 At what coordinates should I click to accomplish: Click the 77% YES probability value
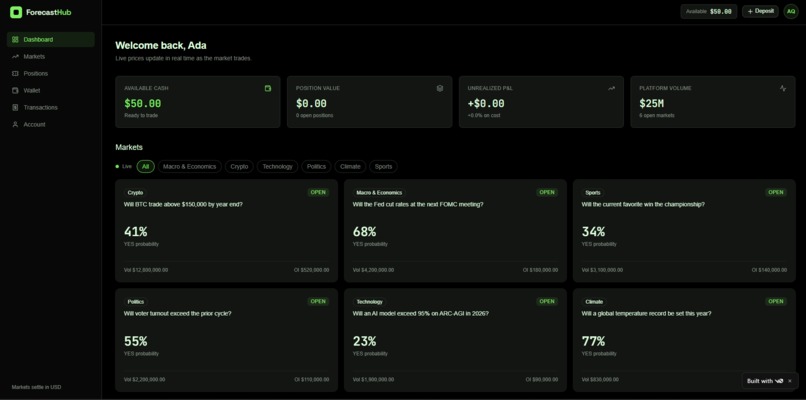click(x=593, y=341)
